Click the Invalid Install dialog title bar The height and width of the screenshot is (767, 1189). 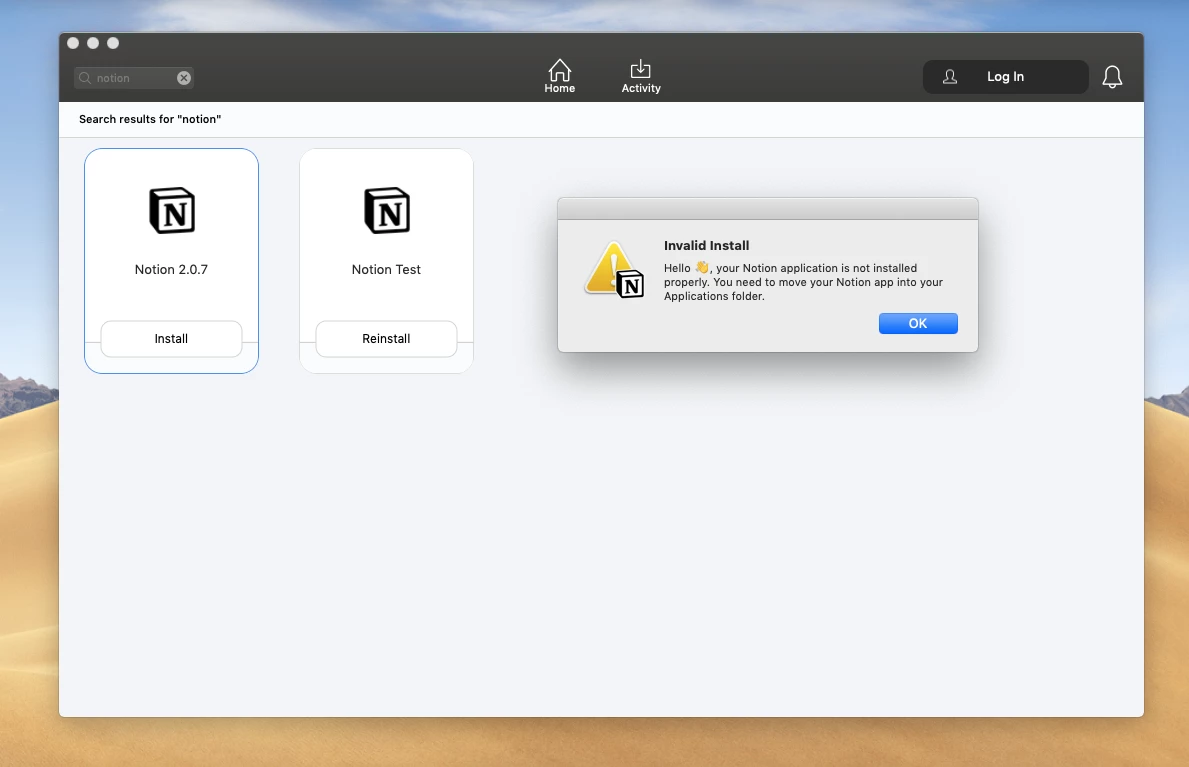[x=767, y=209]
